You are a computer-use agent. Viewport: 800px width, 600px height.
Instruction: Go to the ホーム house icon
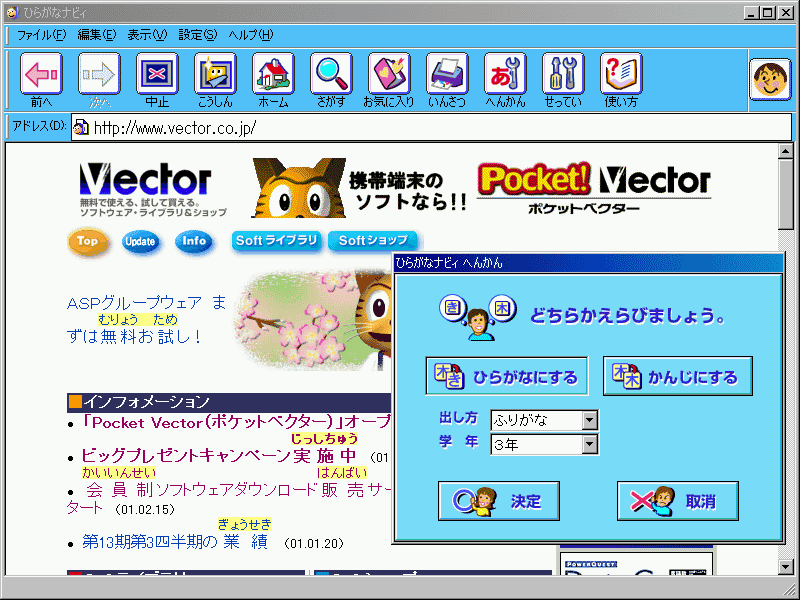coord(273,74)
